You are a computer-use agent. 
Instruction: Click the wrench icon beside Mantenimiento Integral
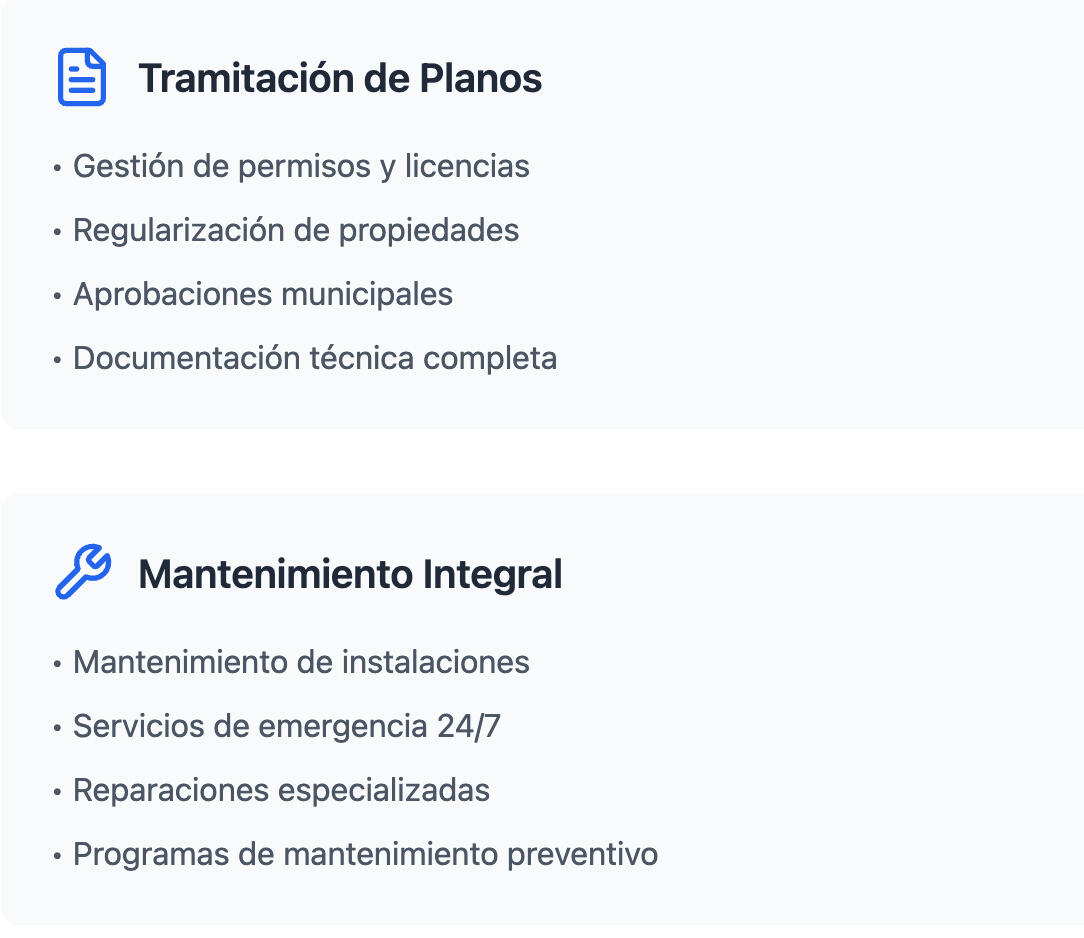click(82, 573)
